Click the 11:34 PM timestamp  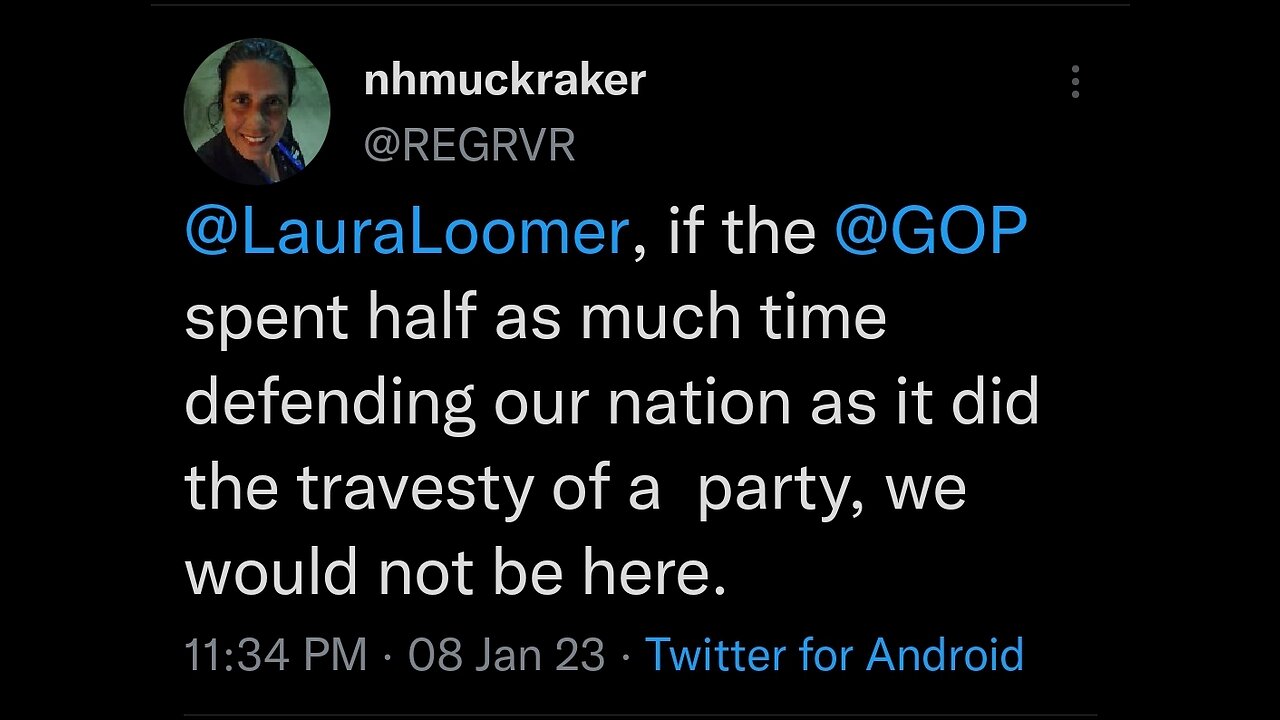pyautogui.click(x=276, y=655)
